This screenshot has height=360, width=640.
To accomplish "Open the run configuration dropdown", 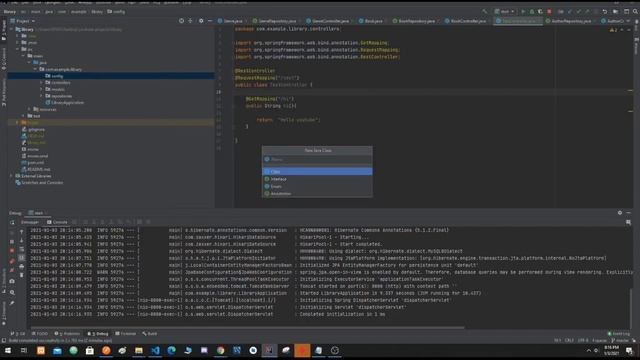I will (x=504, y=11).
